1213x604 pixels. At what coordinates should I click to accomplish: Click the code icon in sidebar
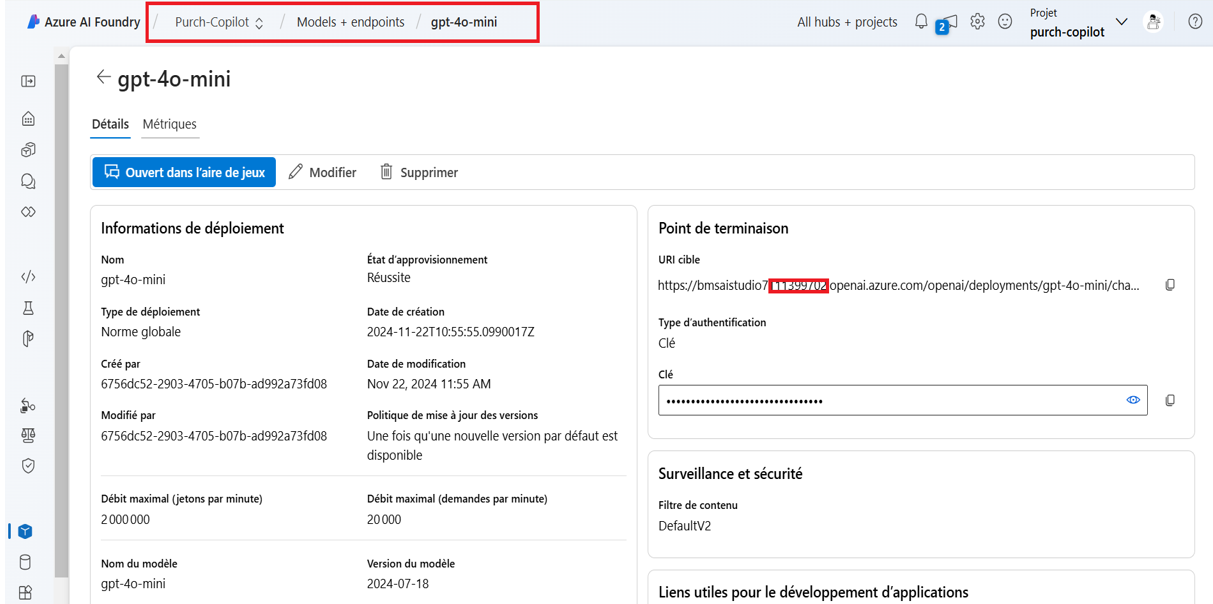click(x=28, y=277)
